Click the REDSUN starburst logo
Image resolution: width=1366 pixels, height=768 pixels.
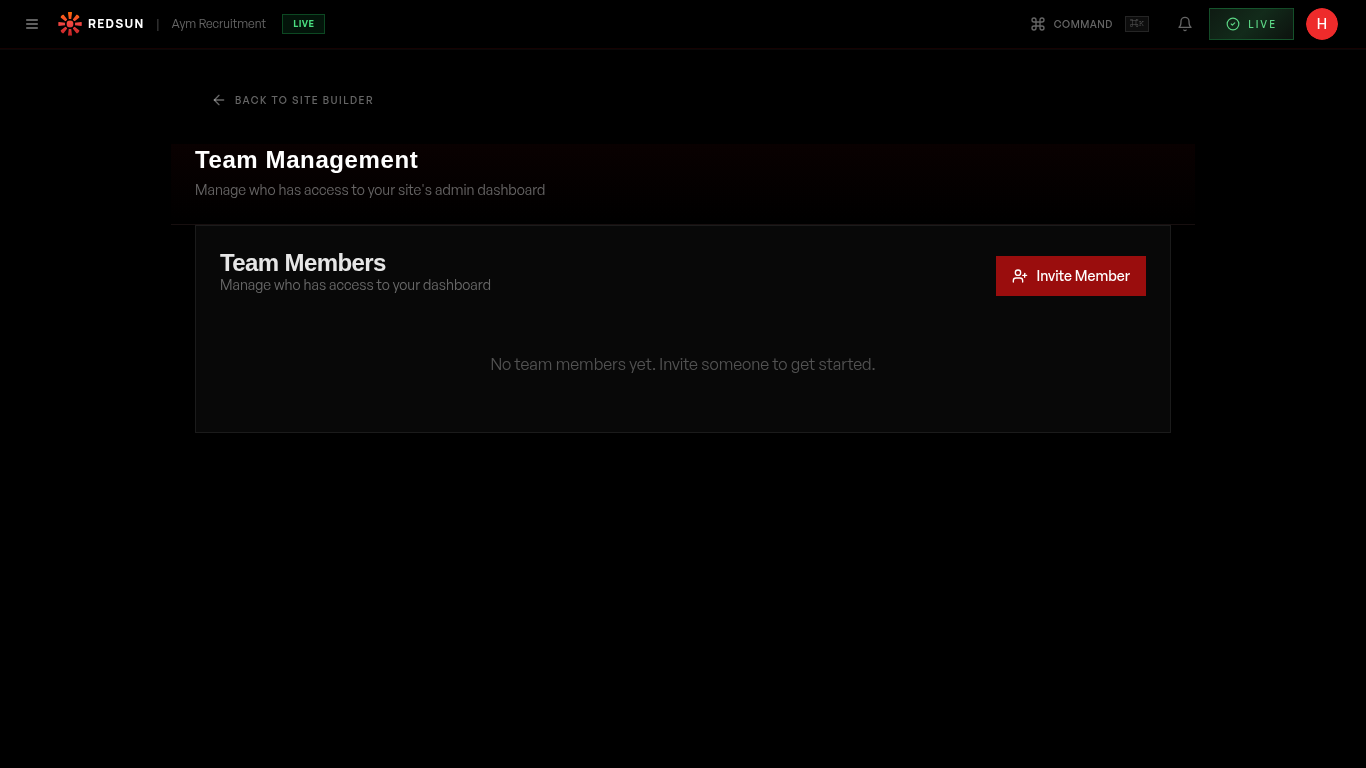69,23
